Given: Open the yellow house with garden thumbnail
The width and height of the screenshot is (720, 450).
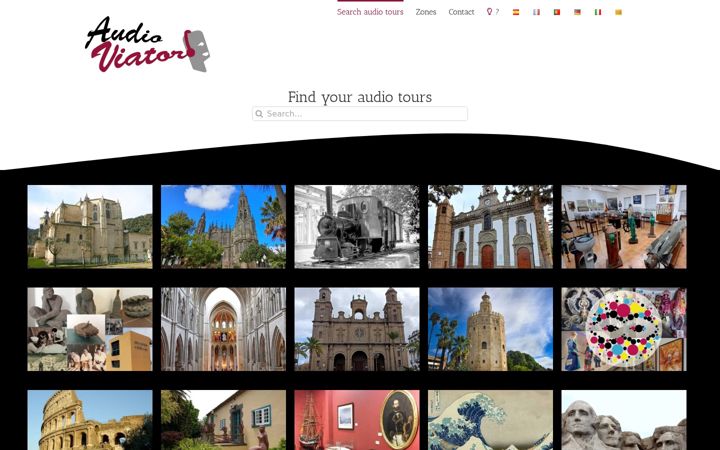Looking at the screenshot, I should tap(223, 420).
